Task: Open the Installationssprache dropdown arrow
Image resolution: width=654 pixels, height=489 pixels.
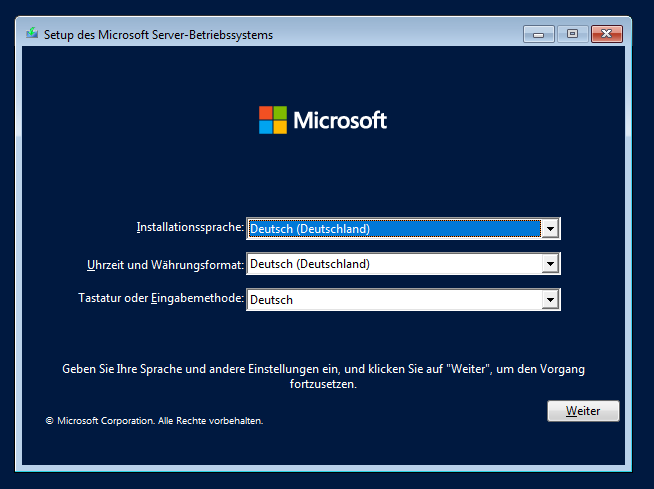Action: (550, 229)
